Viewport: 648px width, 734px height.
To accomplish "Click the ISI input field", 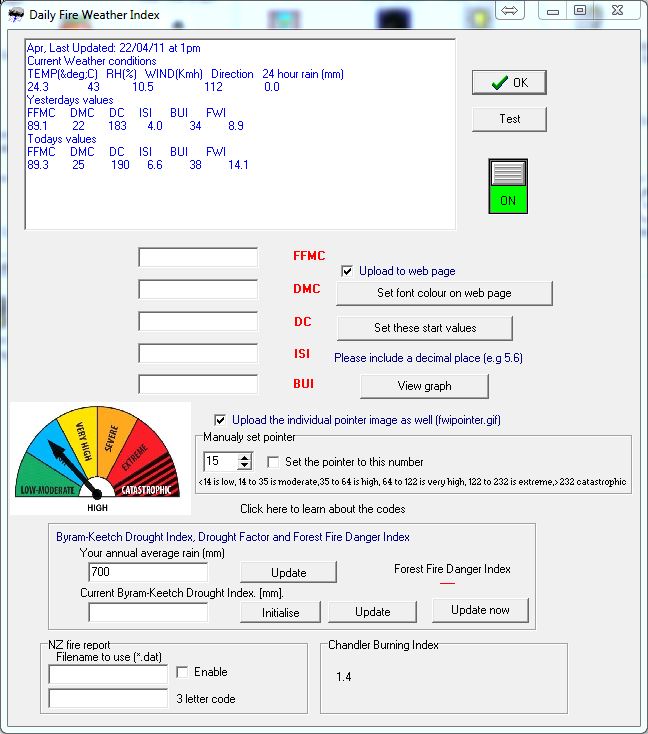I will coord(198,353).
